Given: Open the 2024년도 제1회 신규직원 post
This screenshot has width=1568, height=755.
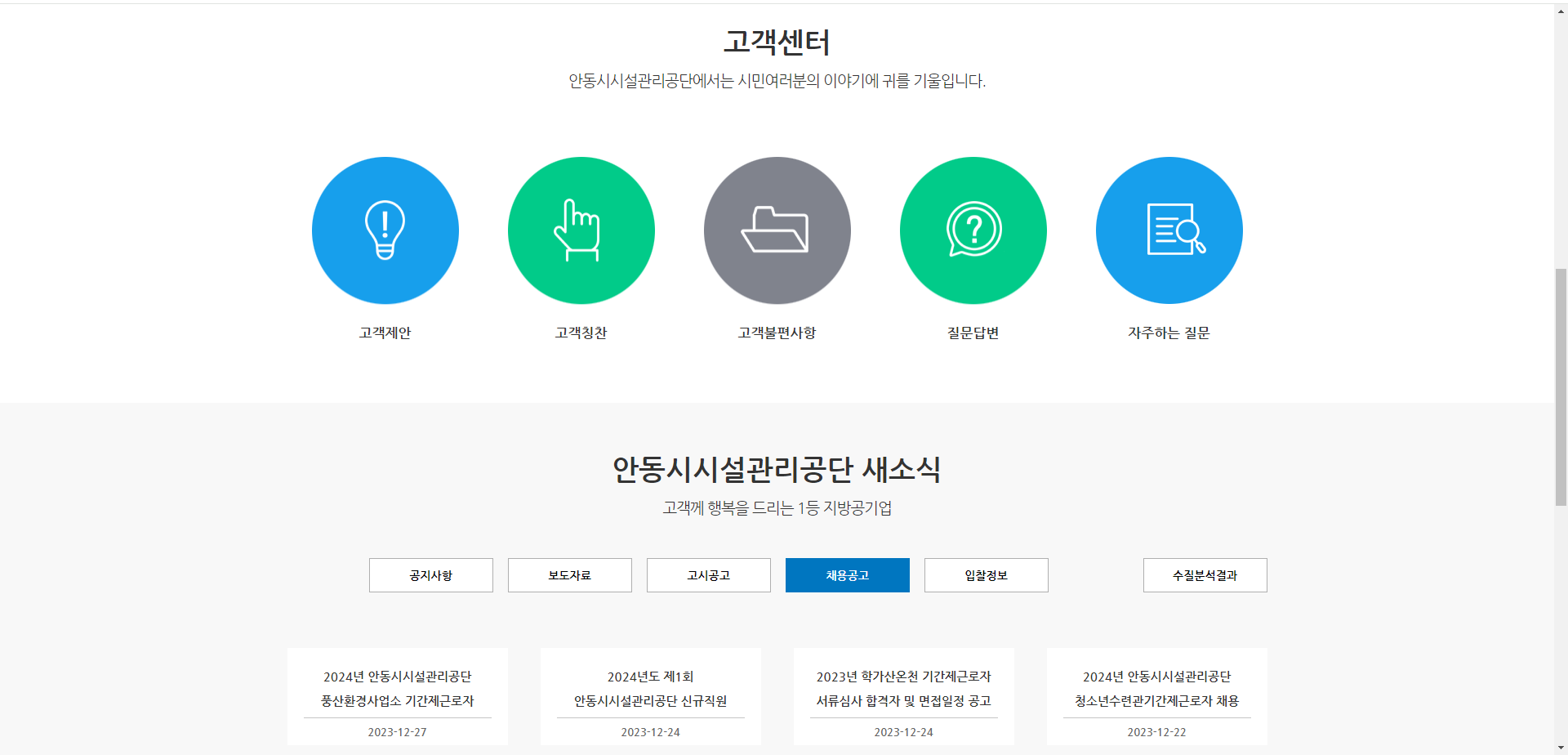Looking at the screenshot, I should pyautogui.click(x=651, y=689).
